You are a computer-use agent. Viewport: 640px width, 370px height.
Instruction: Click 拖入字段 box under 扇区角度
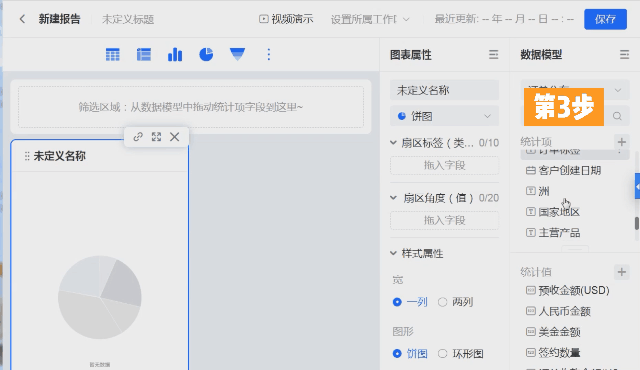444,220
